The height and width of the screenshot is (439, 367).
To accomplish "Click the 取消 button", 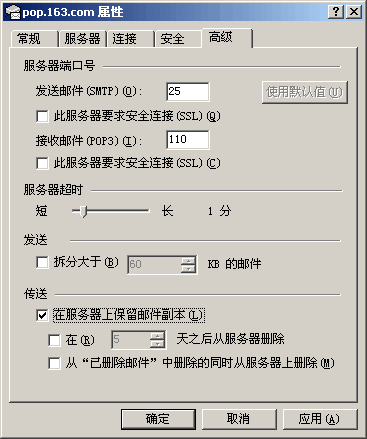I will pyautogui.click(x=239, y=419).
